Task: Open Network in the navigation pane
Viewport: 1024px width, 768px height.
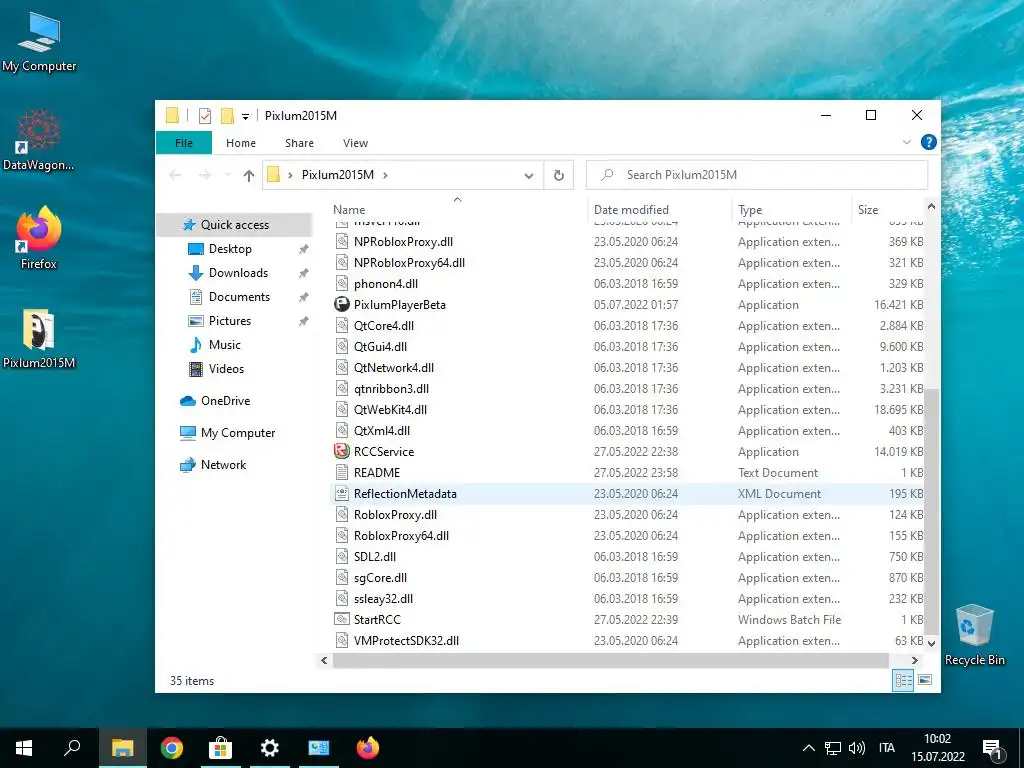Action: [x=223, y=465]
